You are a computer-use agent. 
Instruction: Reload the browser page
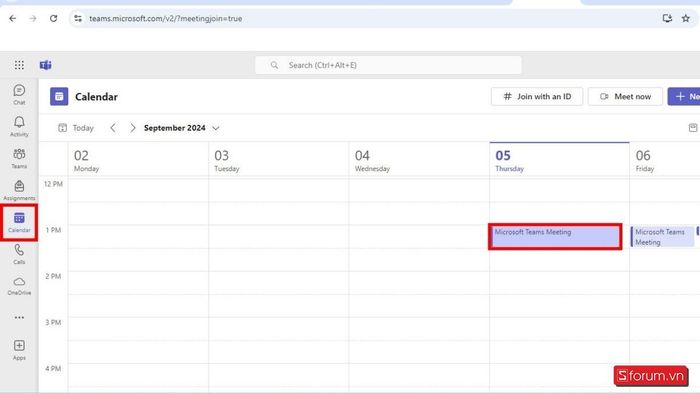click(53, 18)
